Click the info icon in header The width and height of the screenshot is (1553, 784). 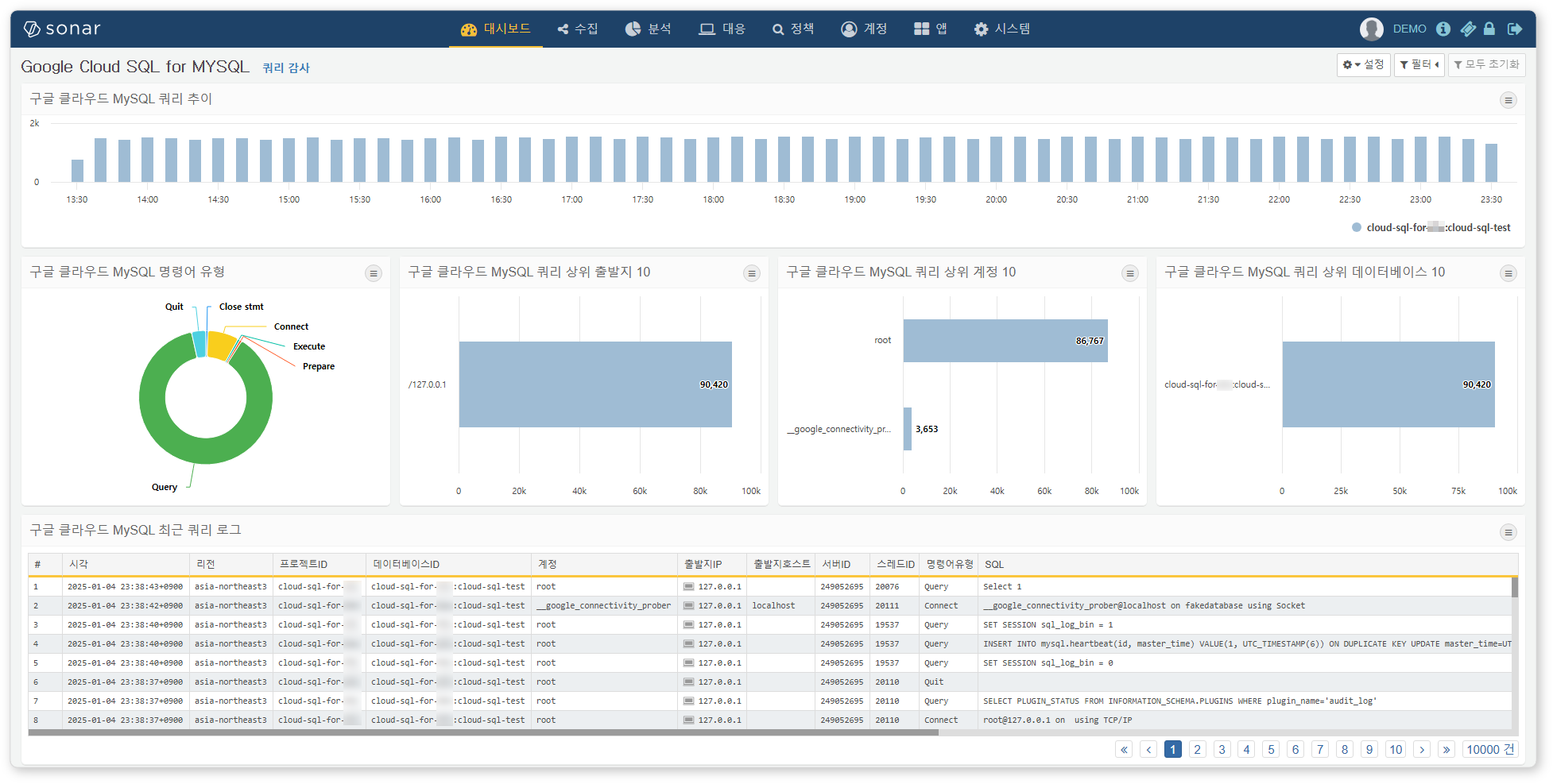click(x=1443, y=29)
